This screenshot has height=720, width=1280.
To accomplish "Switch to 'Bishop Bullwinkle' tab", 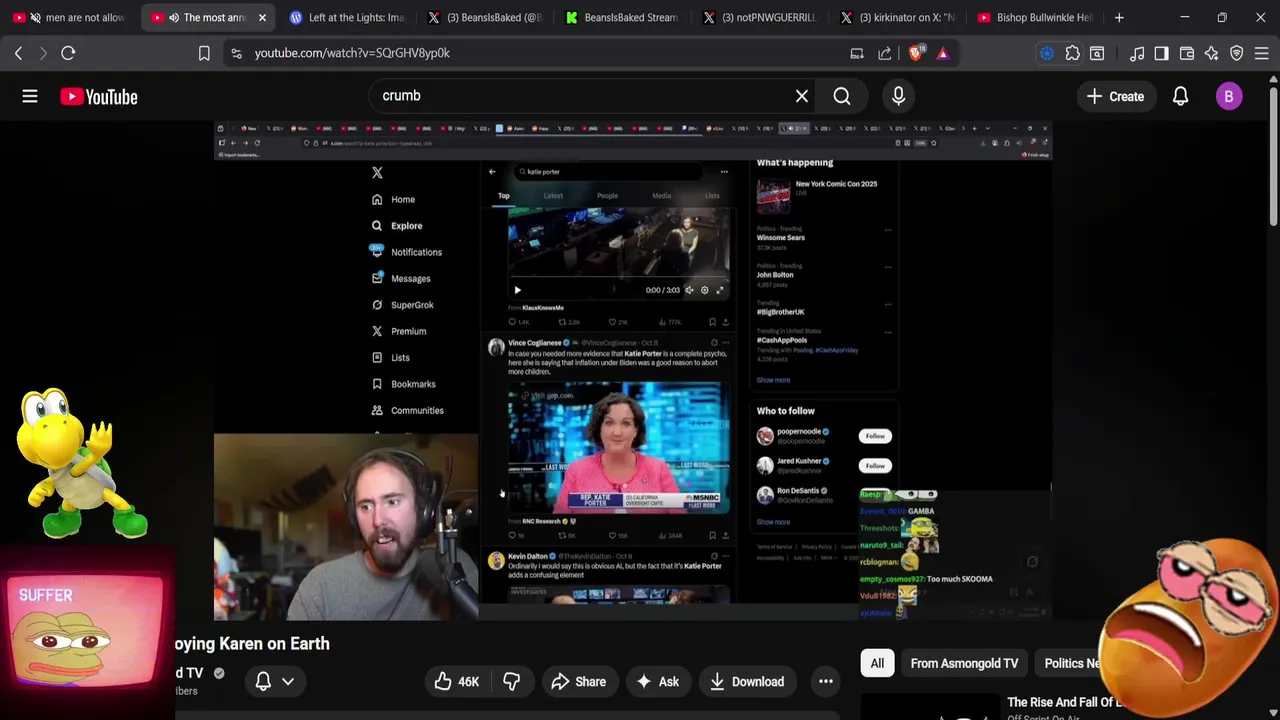I will click(x=1035, y=17).
